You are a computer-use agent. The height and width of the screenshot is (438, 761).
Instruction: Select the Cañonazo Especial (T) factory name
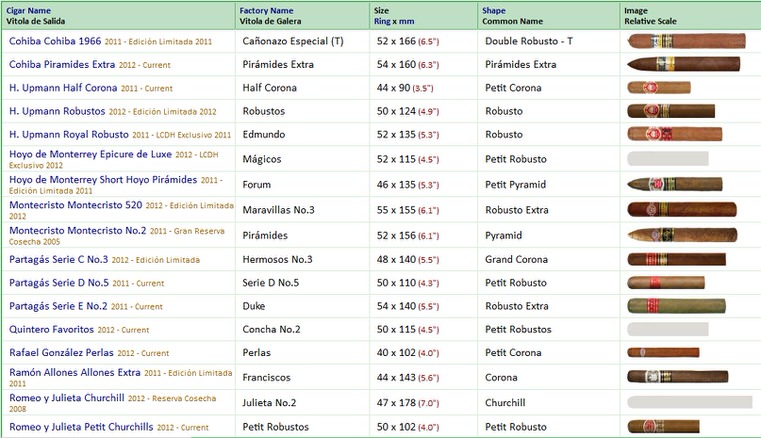(293, 41)
